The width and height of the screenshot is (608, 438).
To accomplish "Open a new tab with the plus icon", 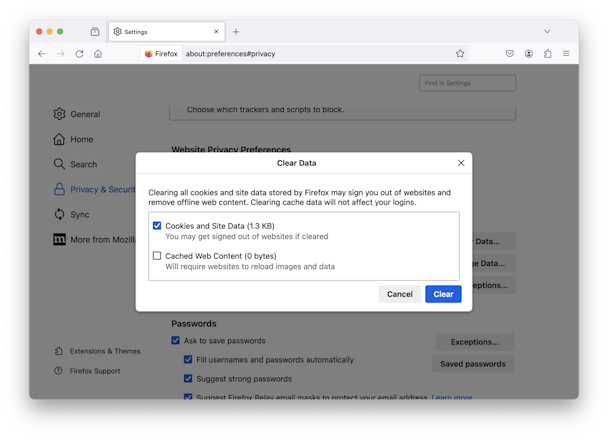I will pos(236,32).
